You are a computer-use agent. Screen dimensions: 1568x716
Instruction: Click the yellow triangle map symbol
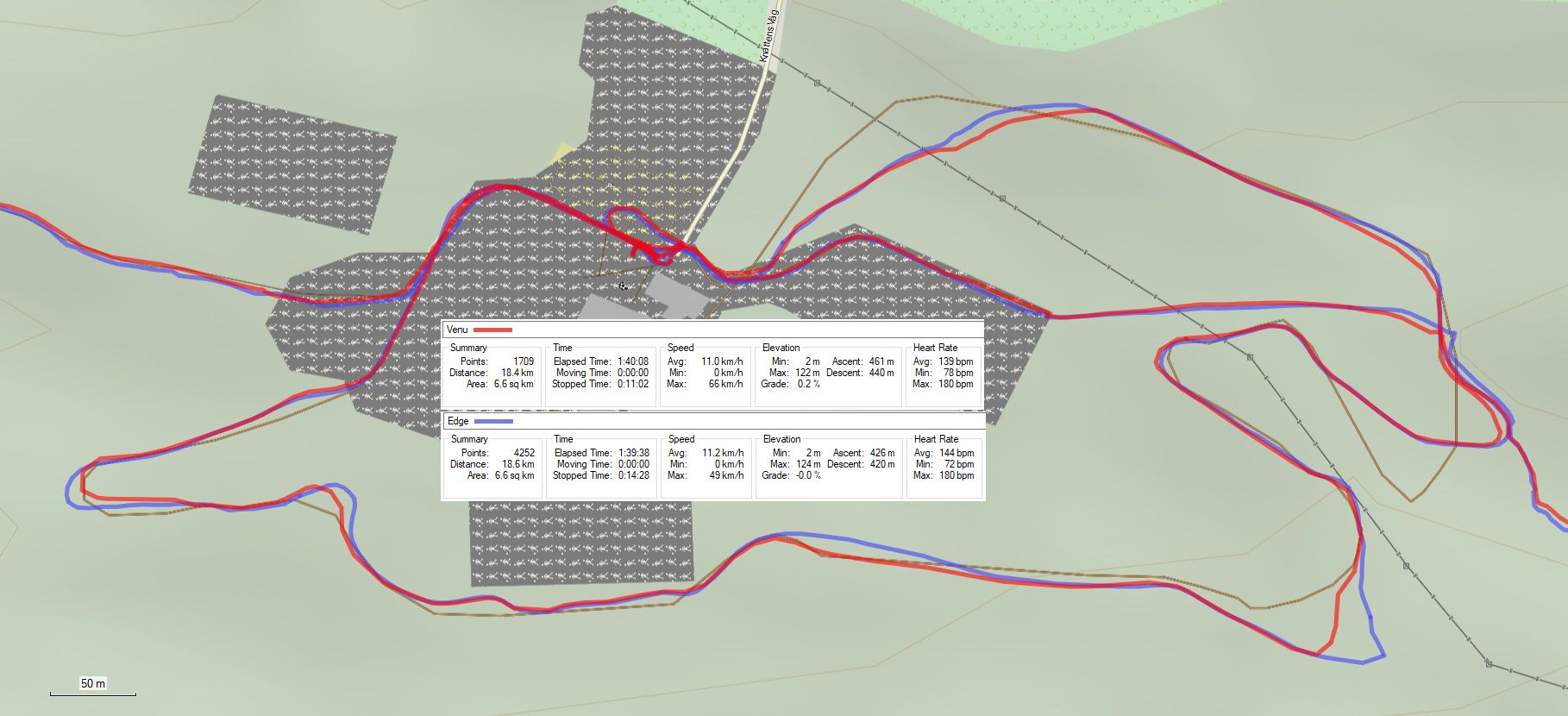[564, 152]
